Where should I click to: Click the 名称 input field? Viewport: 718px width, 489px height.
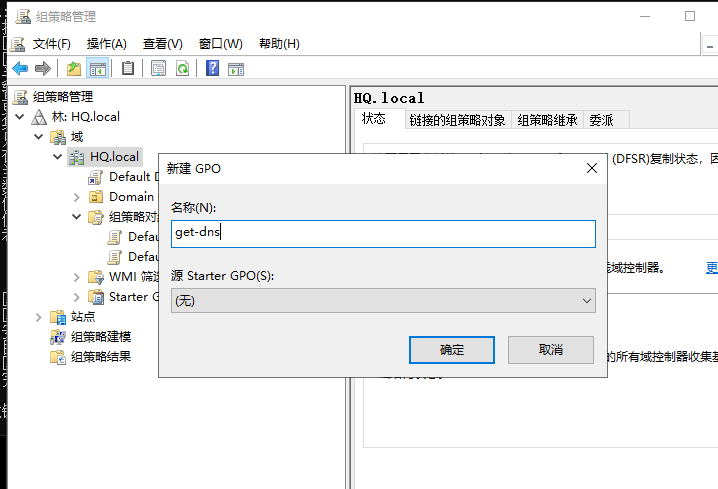tap(383, 234)
